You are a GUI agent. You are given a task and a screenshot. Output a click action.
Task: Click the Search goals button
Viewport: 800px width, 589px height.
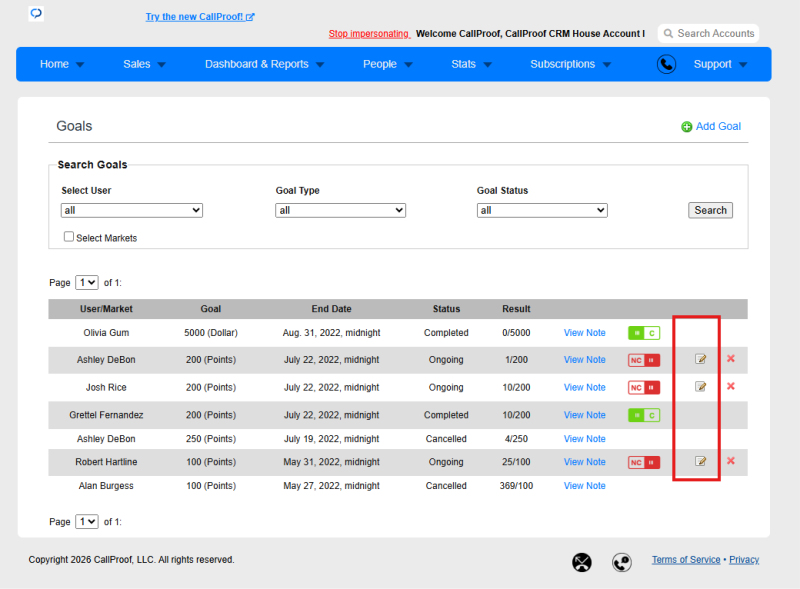pyautogui.click(x=710, y=210)
